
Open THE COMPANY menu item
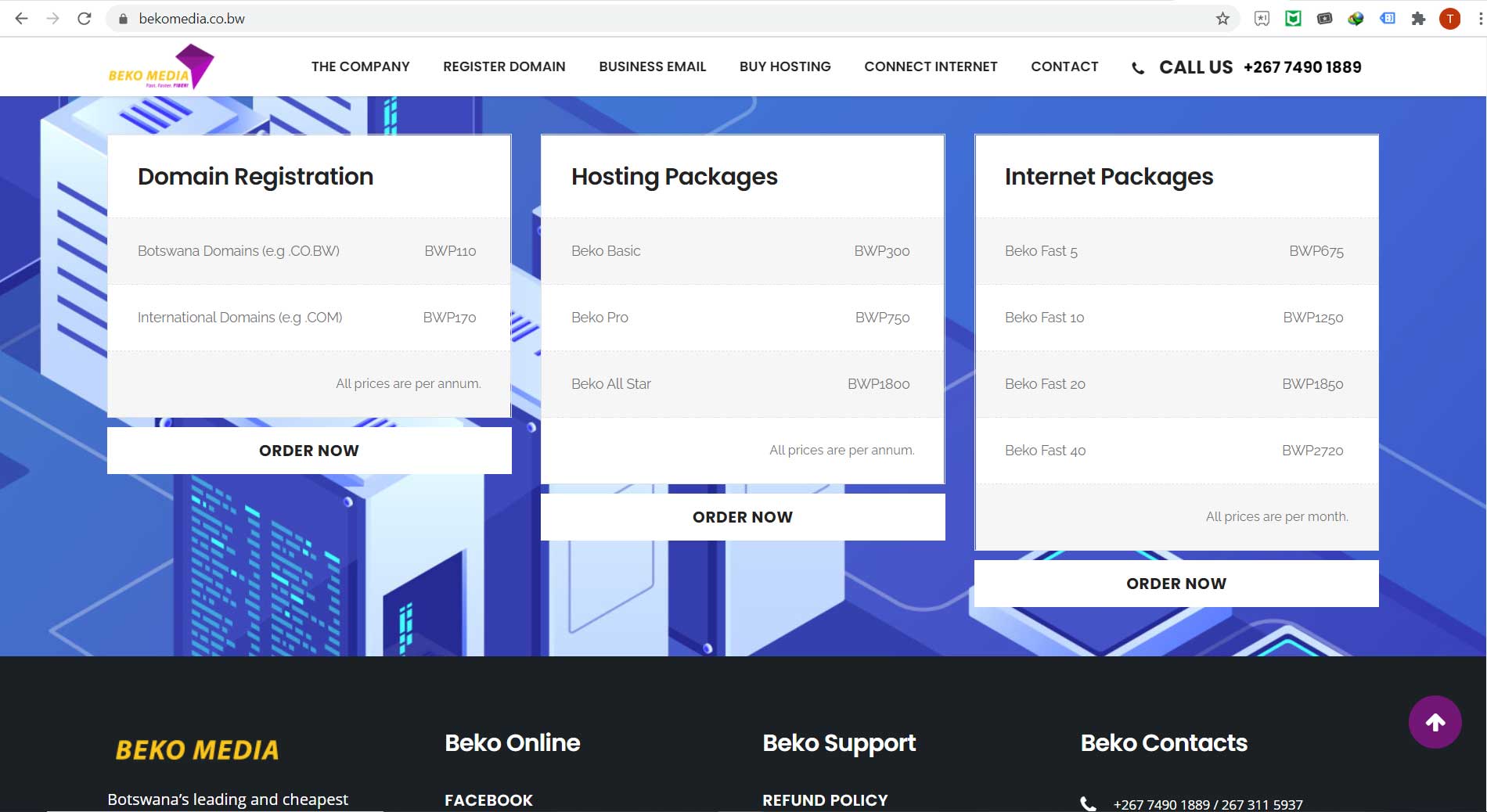click(x=361, y=66)
